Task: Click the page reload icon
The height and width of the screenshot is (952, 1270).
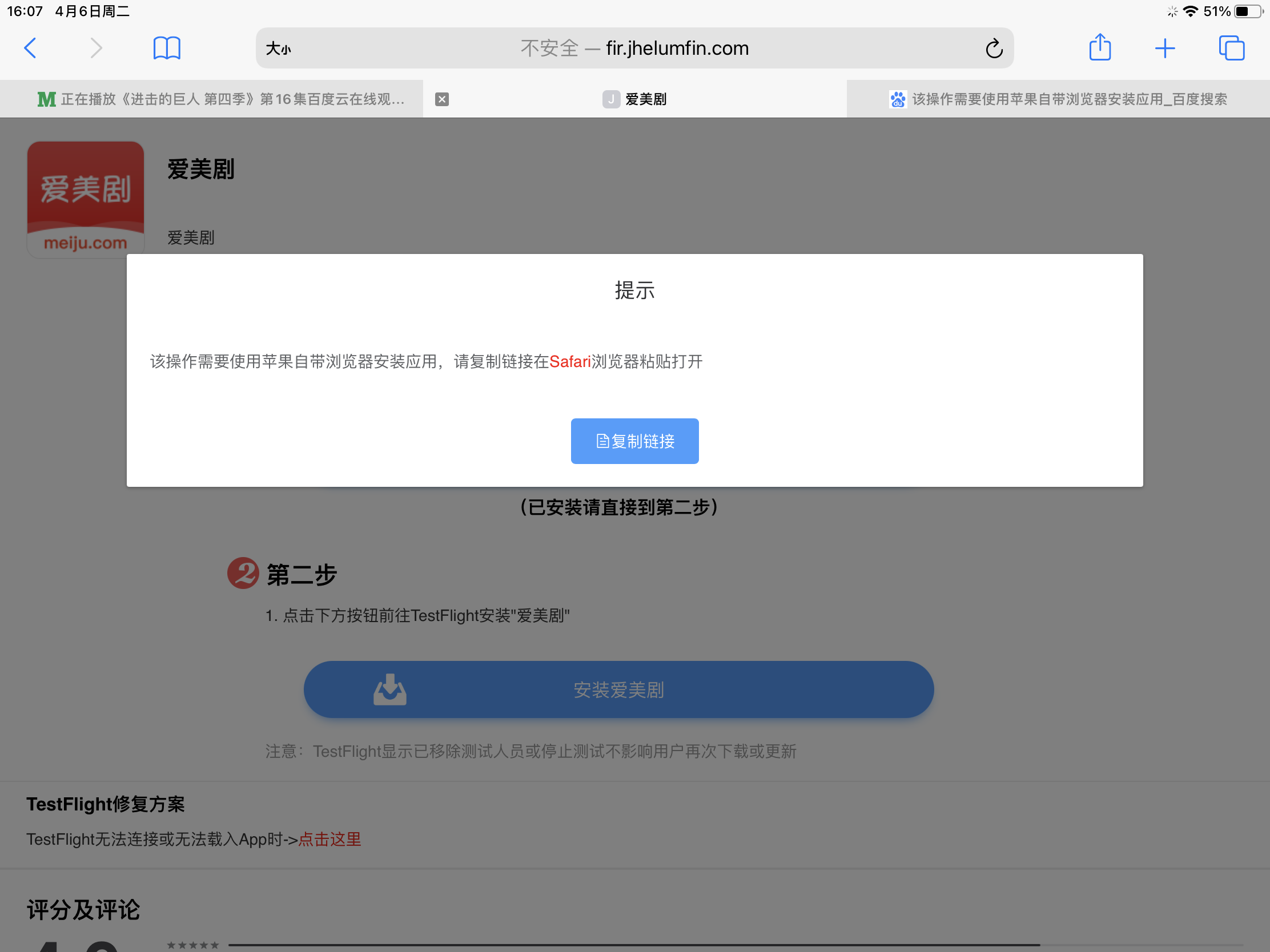Action: pyautogui.click(x=994, y=49)
